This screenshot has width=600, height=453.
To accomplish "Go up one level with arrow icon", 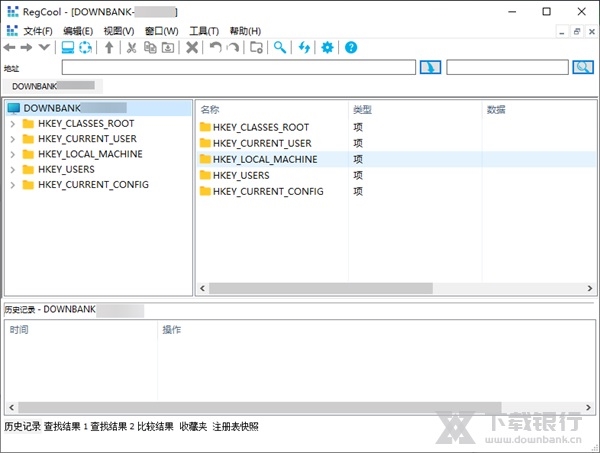I will click(109, 48).
